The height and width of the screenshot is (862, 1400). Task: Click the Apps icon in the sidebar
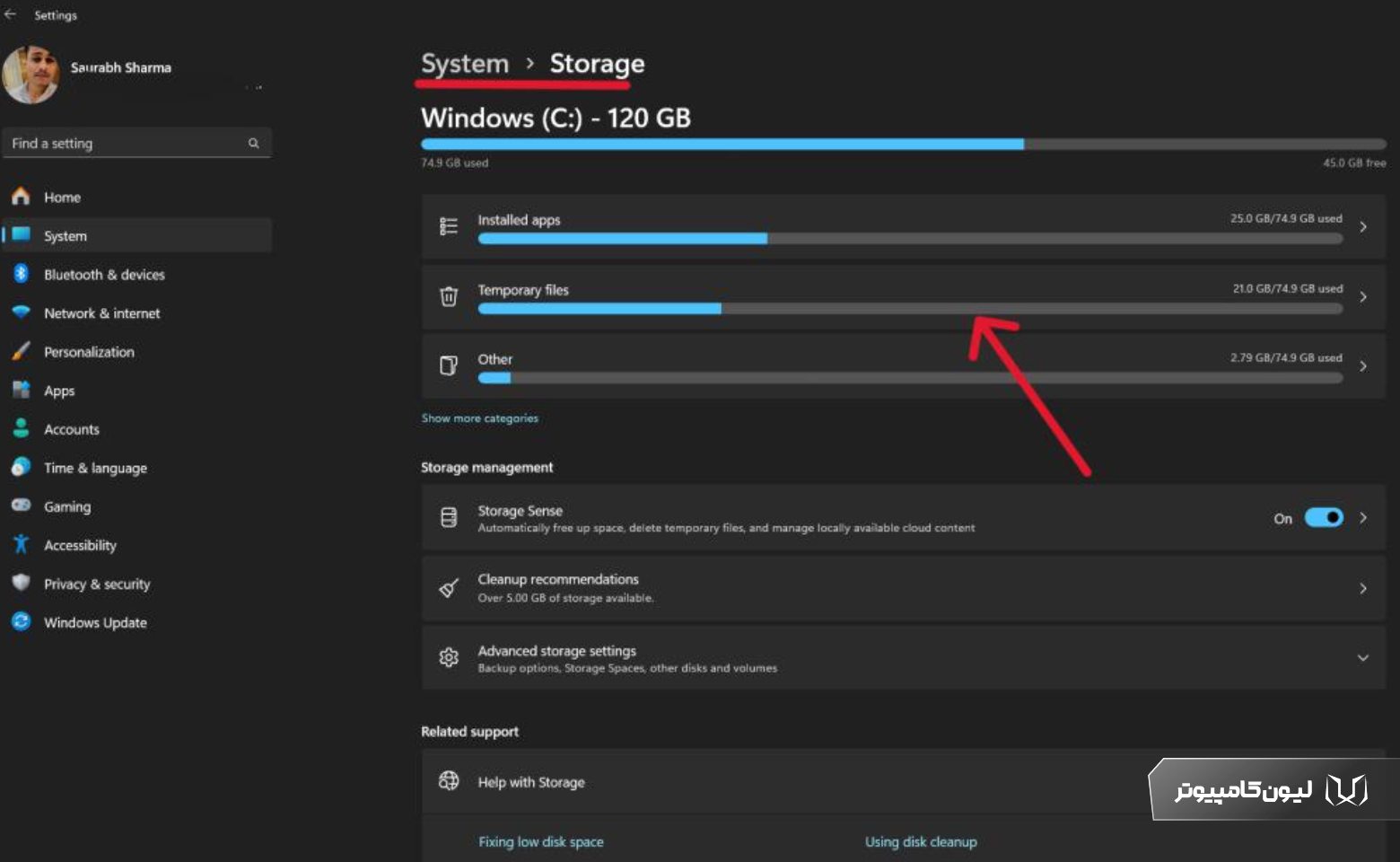point(22,390)
